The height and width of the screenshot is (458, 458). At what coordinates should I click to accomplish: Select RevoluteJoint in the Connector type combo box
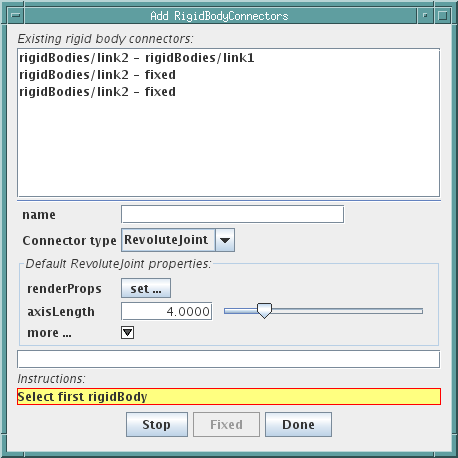(168, 240)
